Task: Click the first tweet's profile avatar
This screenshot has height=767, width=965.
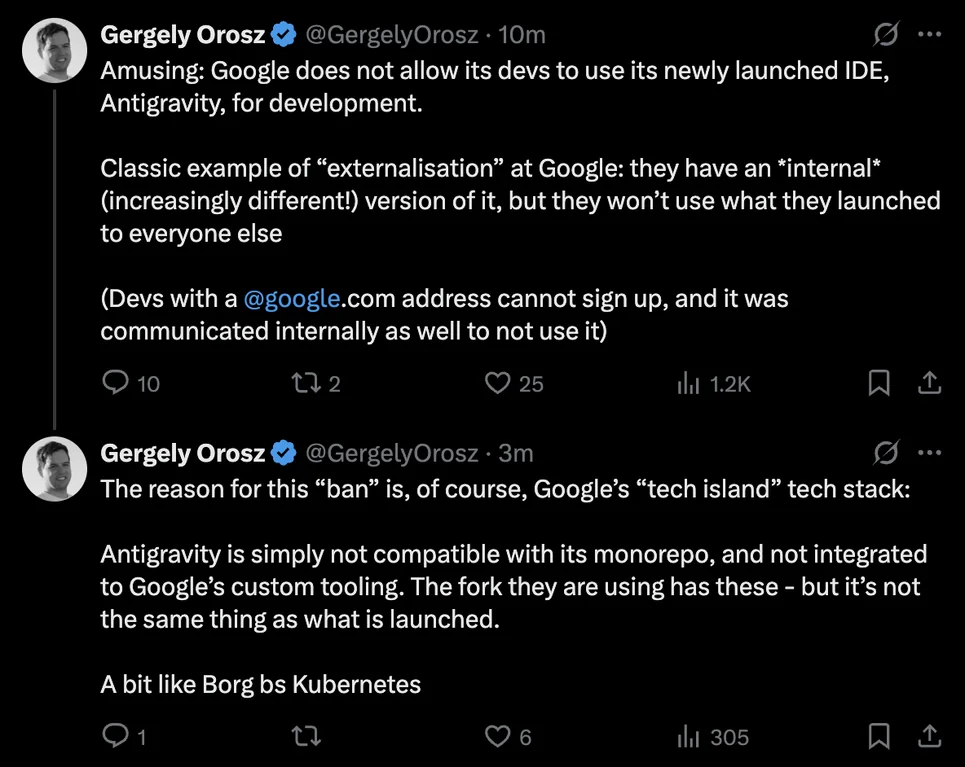Action: point(53,51)
